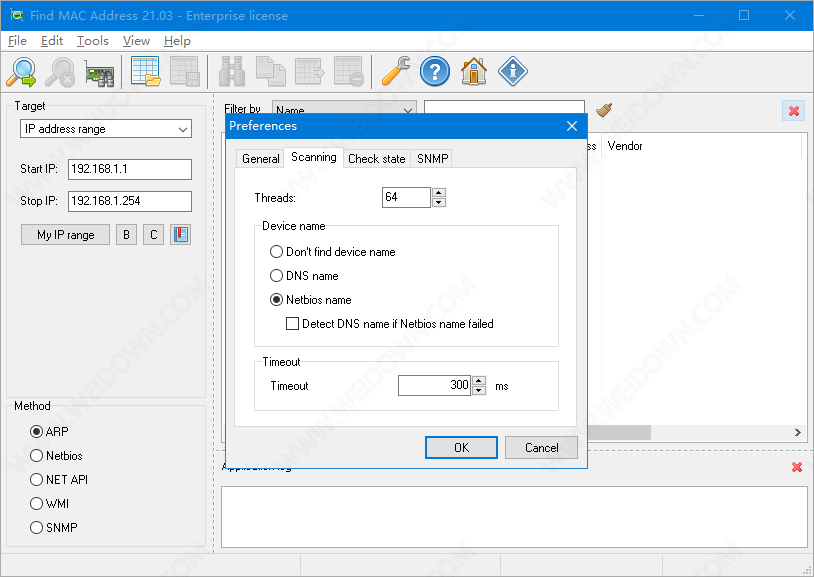Screen dimensions: 814x577
Task: Click the C class range button
Action: click(x=153, y=235)
